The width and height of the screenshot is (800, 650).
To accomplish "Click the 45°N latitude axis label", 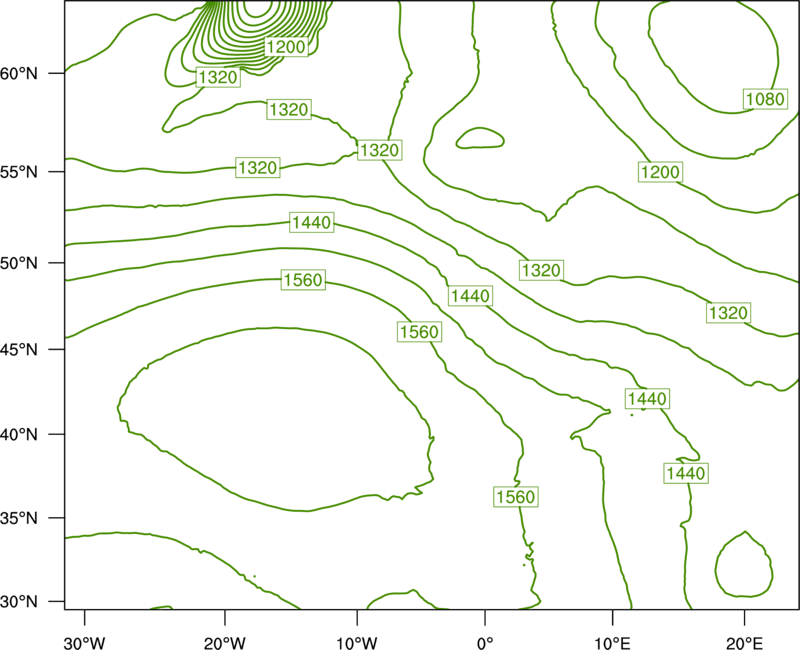I will [x=19, y=349].
